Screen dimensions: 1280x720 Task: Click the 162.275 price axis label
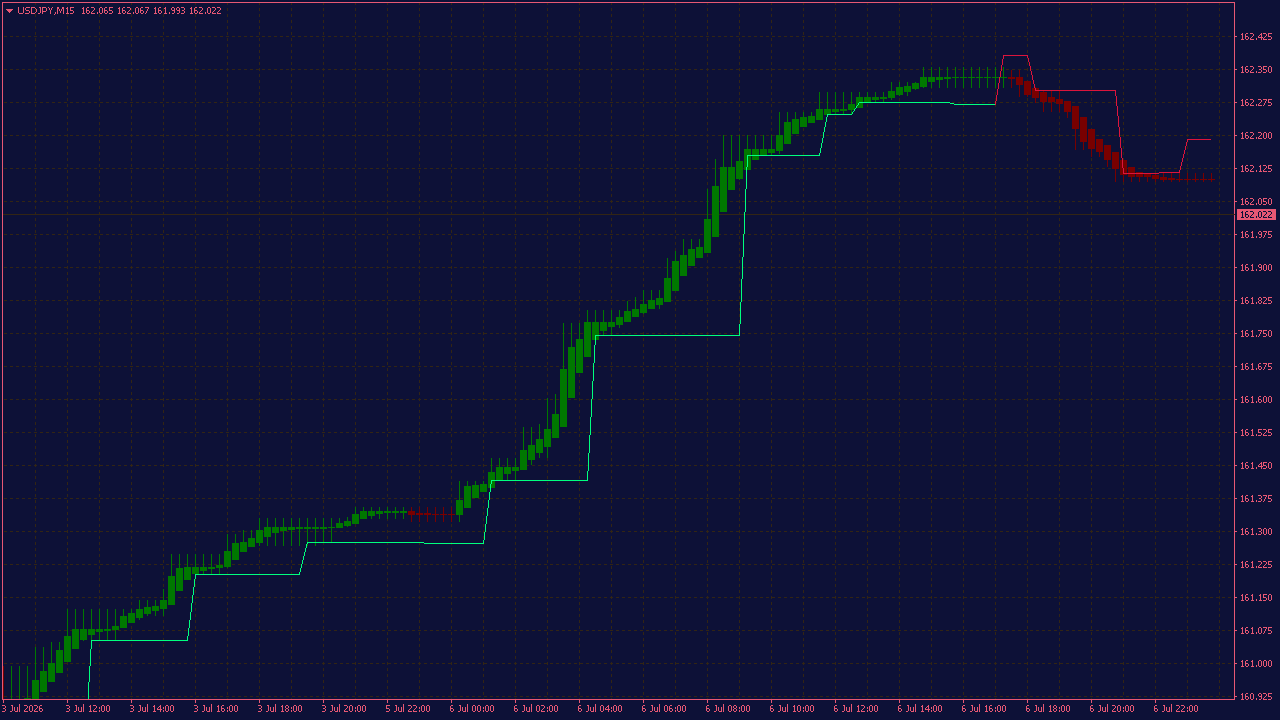tap(1256, 103)
